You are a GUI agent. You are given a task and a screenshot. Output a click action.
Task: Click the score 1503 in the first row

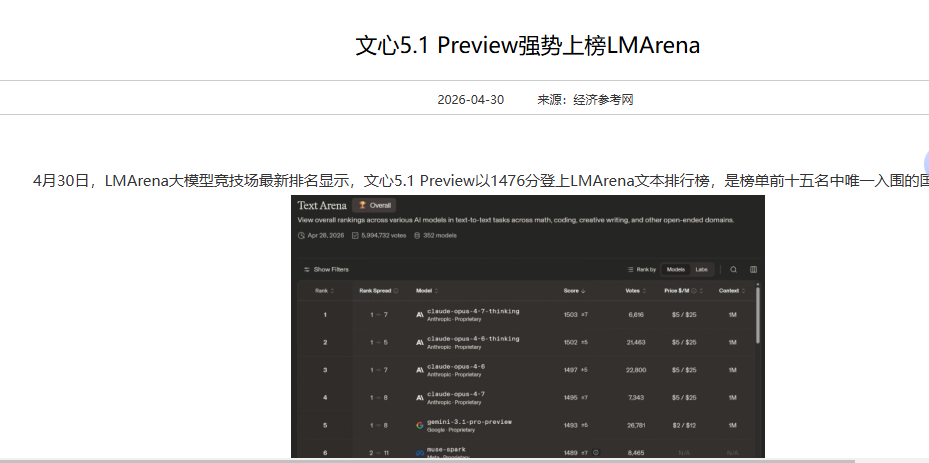point(570,315)
